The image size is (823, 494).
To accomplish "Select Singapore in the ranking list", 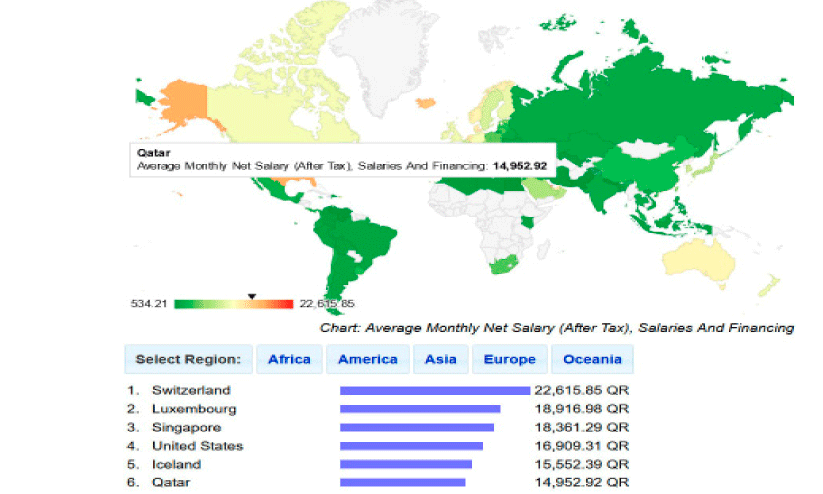I will (187, 427).
